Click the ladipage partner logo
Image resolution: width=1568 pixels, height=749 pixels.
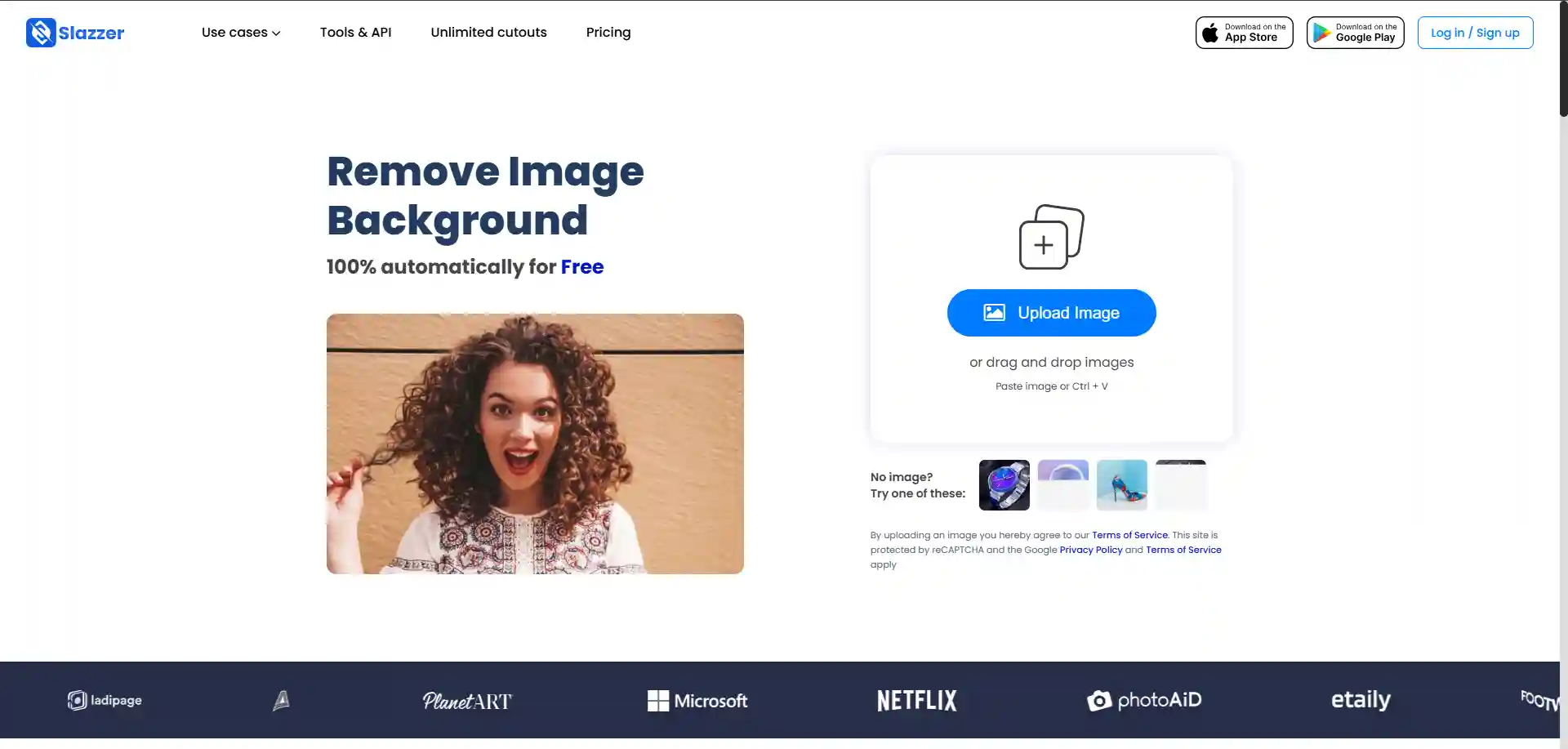click(x=103, y=700)
